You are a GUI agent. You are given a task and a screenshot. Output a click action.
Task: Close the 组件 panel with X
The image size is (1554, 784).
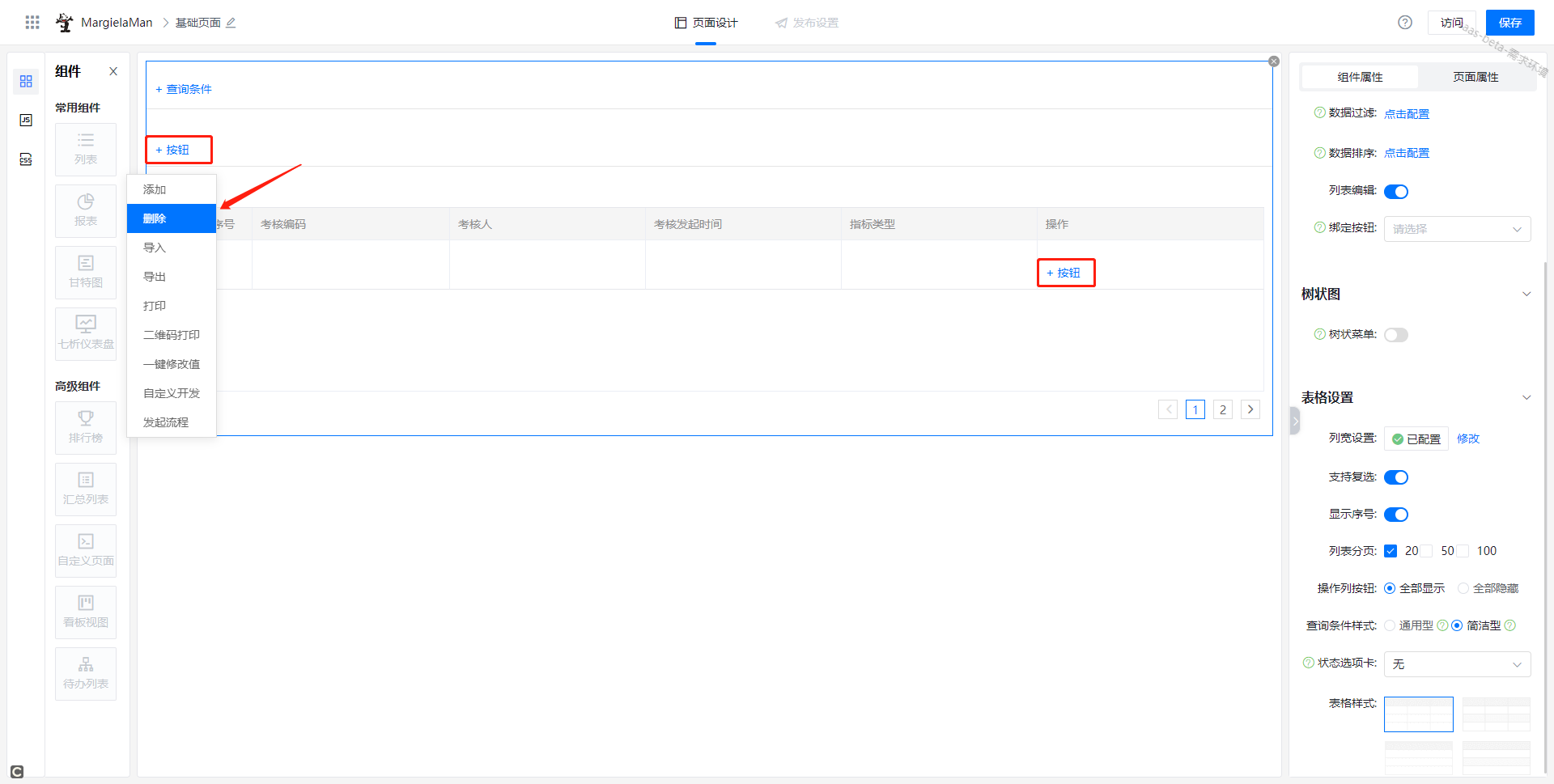(x=113, y=71)
